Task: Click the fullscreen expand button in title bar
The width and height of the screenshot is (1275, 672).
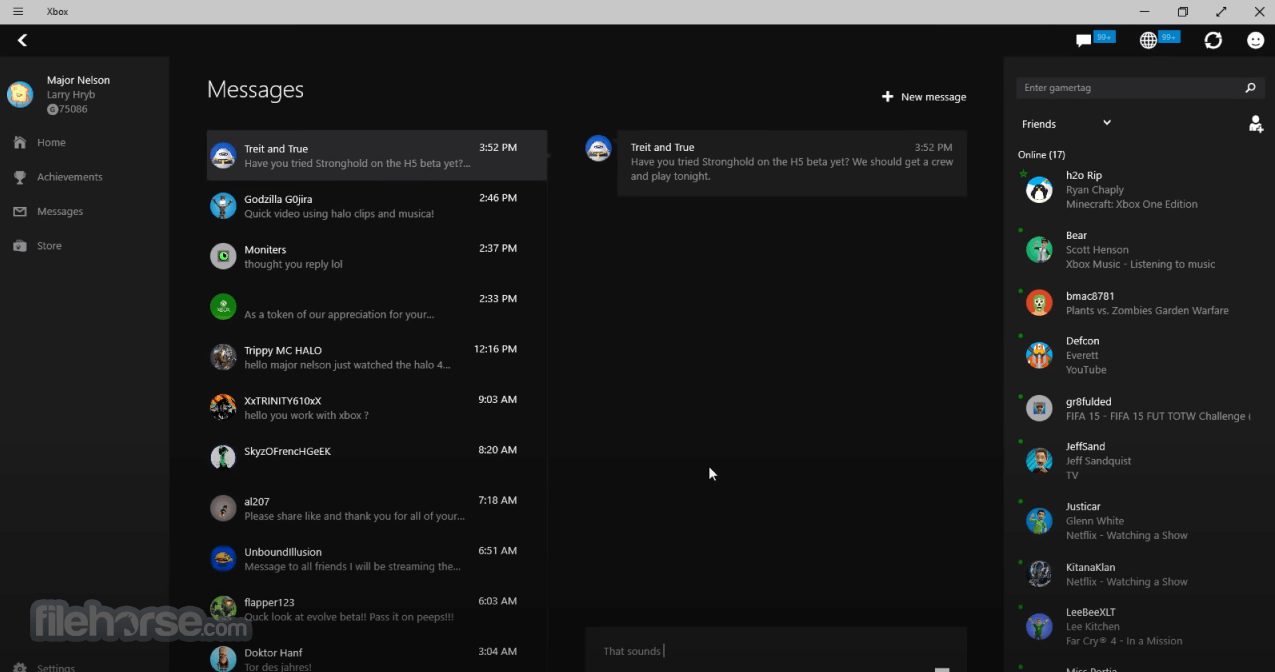Action: coord(1221,12)
